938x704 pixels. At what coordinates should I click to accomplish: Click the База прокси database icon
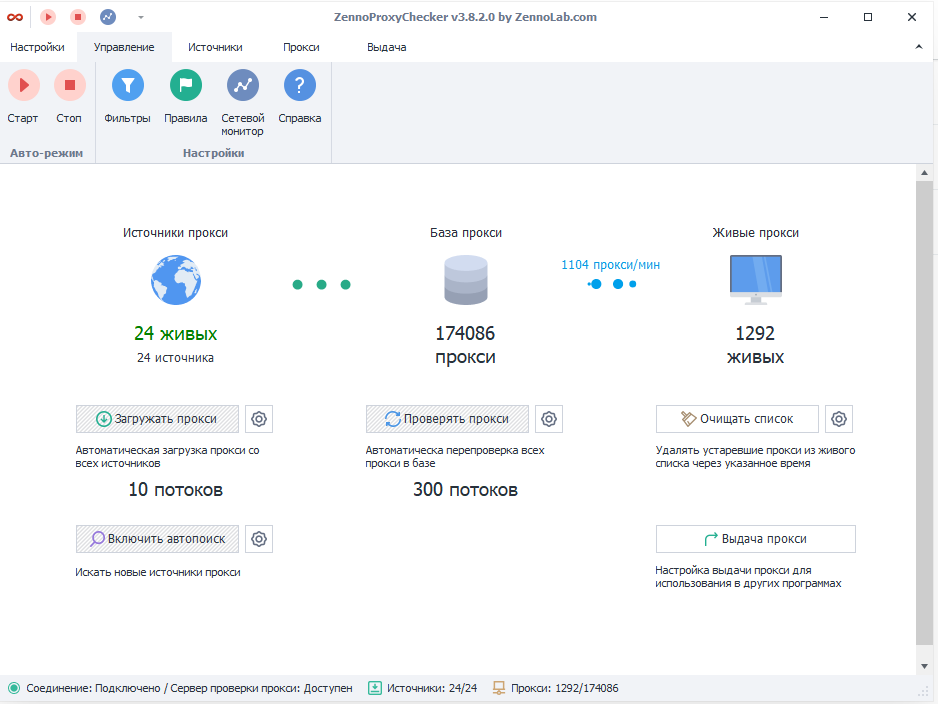coord(466,280)
